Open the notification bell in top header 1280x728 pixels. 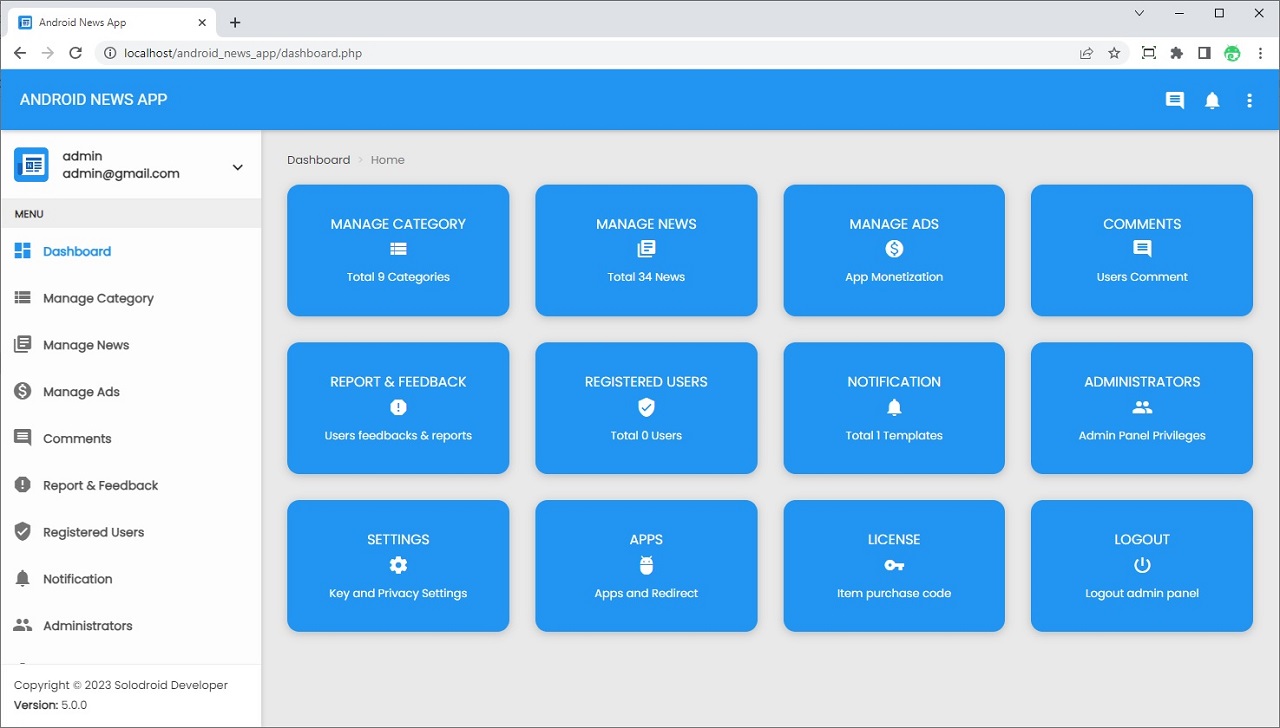(x=1212, y=100)
